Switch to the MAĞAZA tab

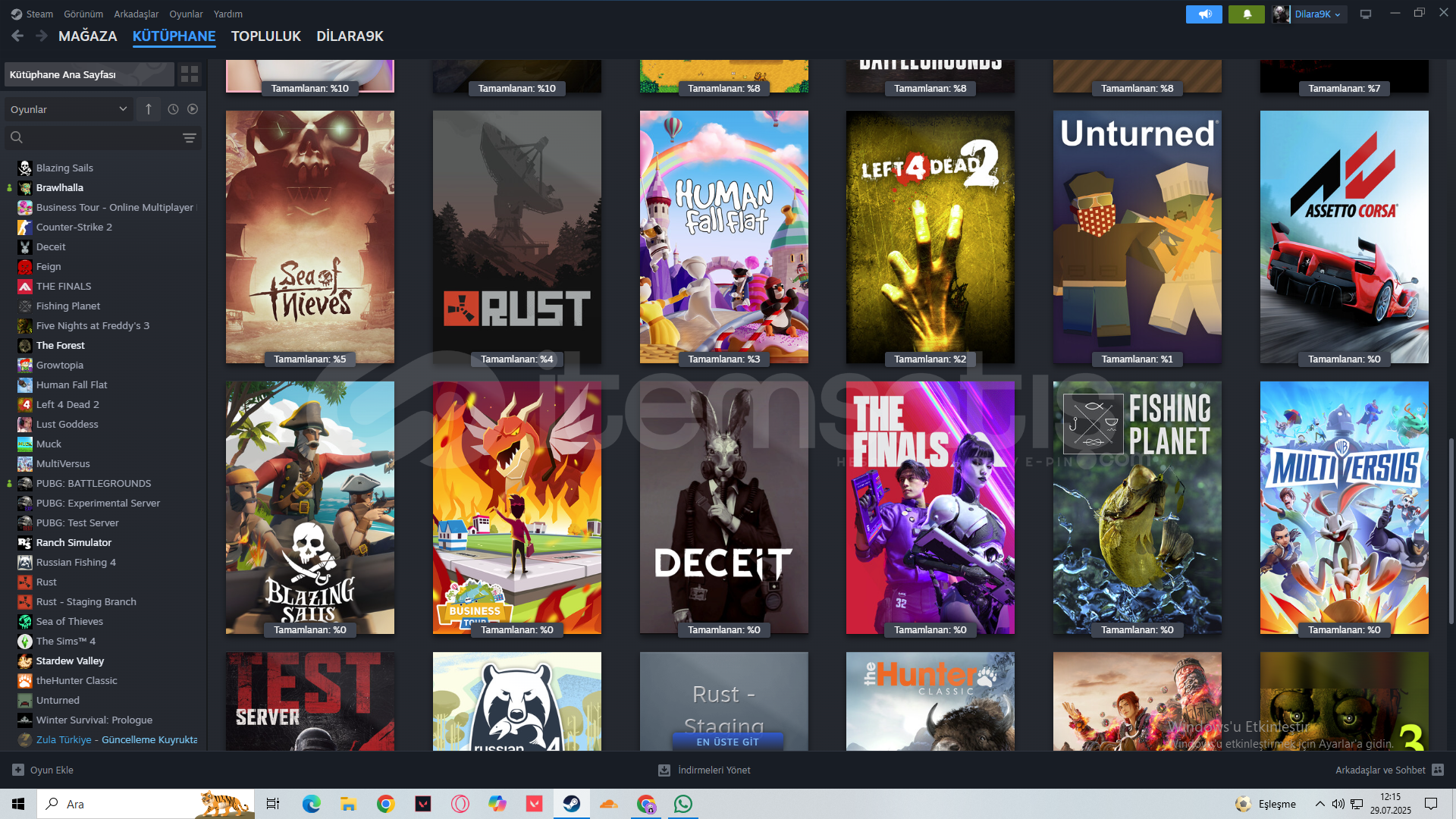click(88, 36)
